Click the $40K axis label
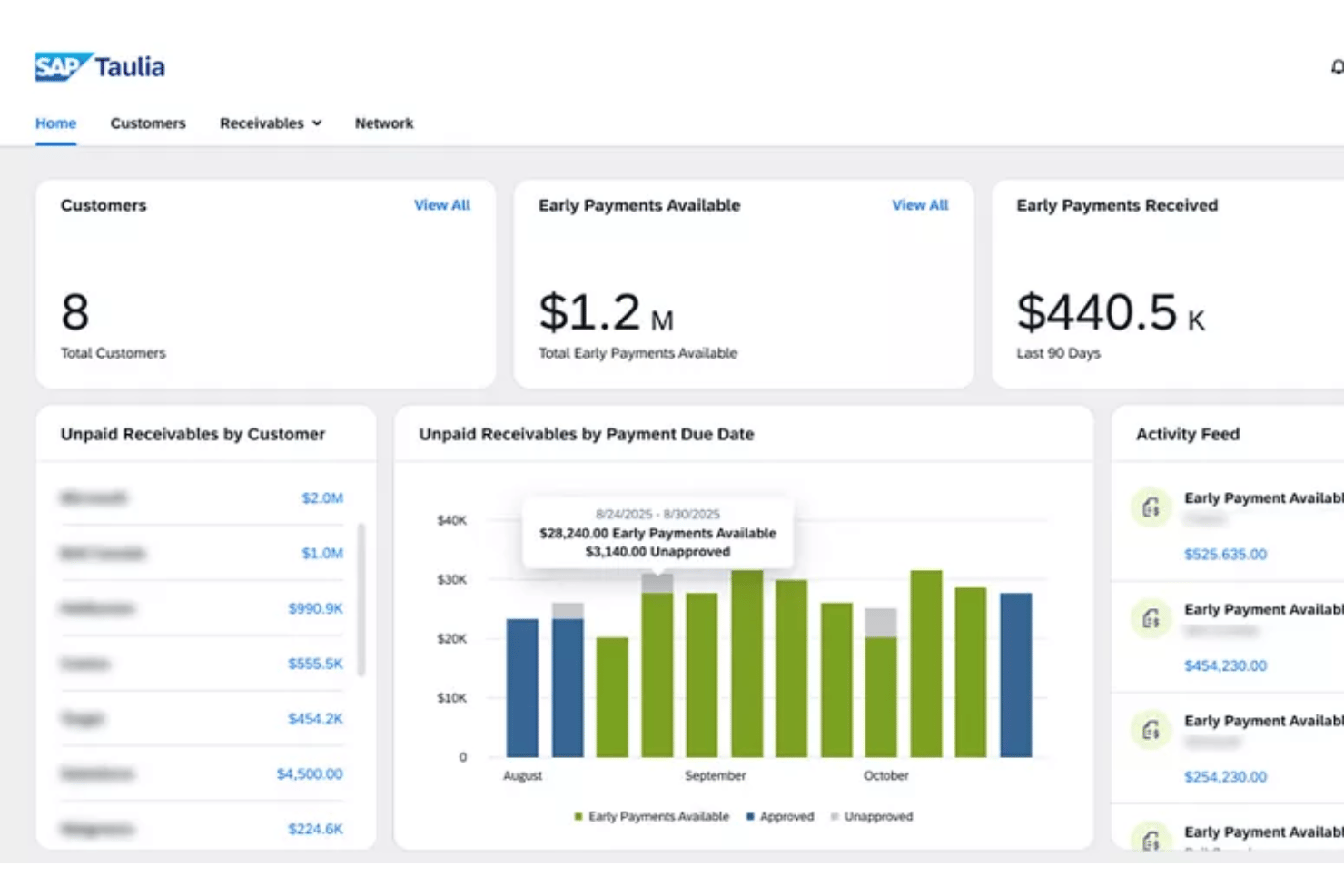 [451, 520]
